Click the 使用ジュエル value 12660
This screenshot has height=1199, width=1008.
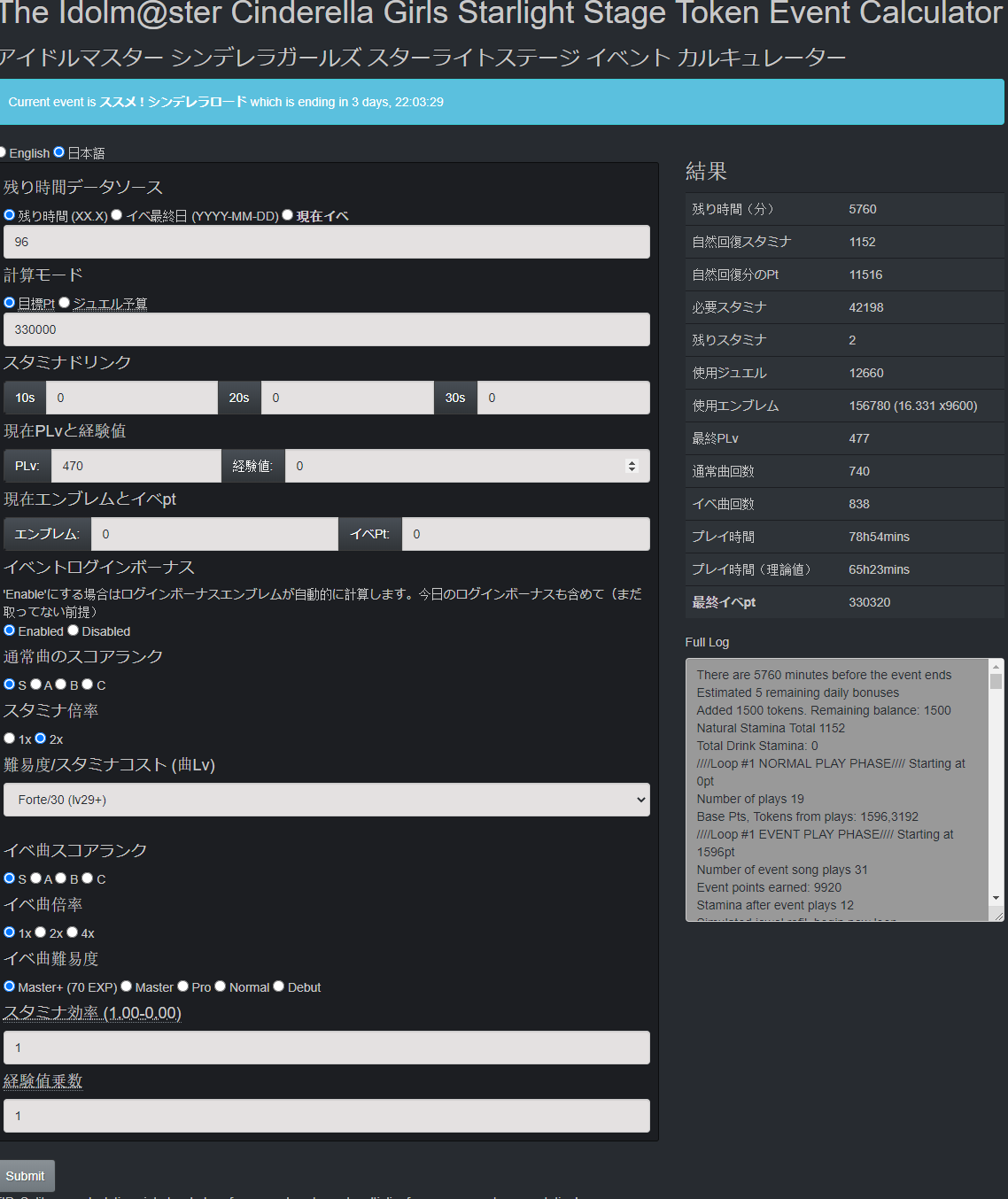coord(866,373)
